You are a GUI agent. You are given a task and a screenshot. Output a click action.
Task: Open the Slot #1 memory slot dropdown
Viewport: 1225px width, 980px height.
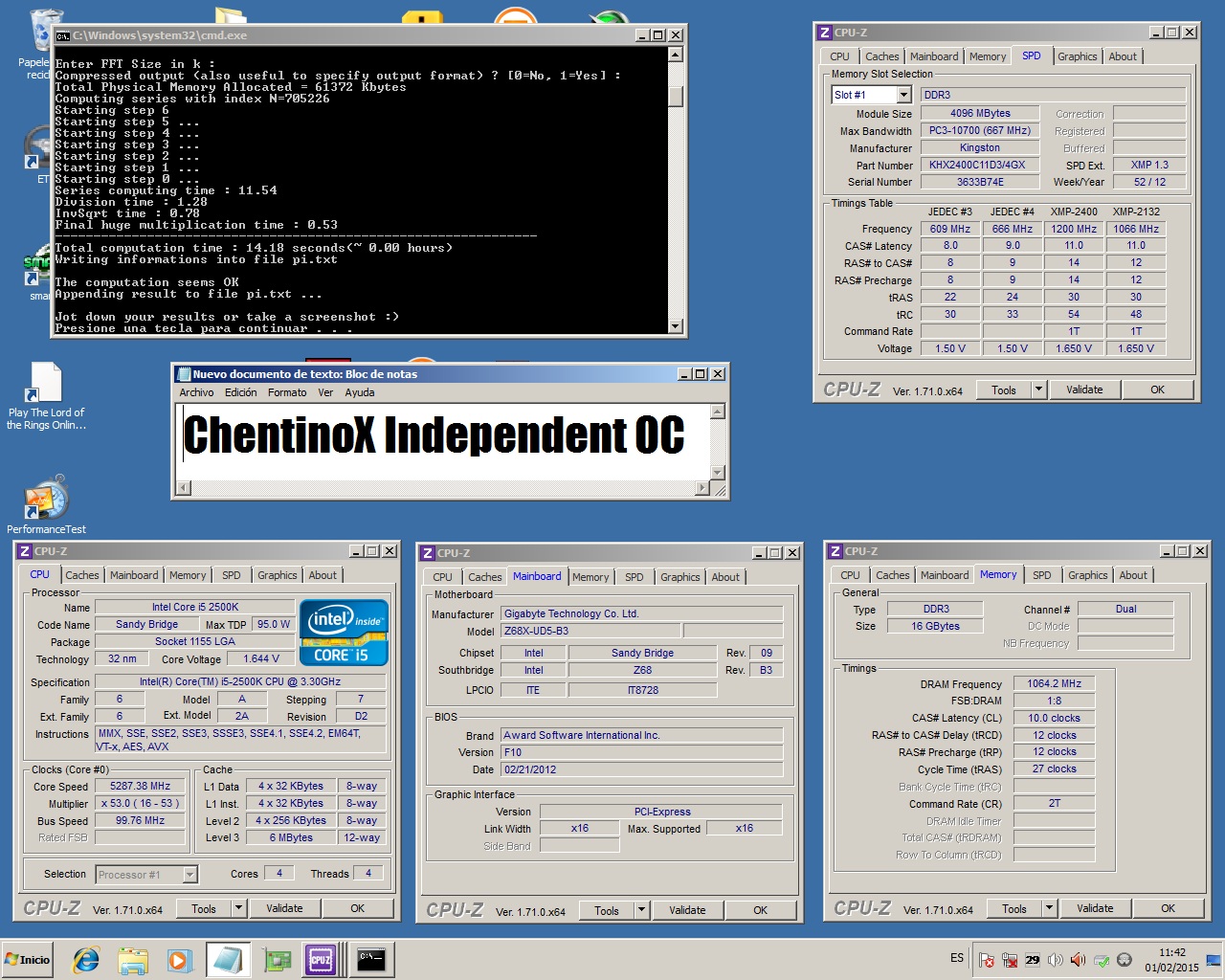(x=903, y=95)
